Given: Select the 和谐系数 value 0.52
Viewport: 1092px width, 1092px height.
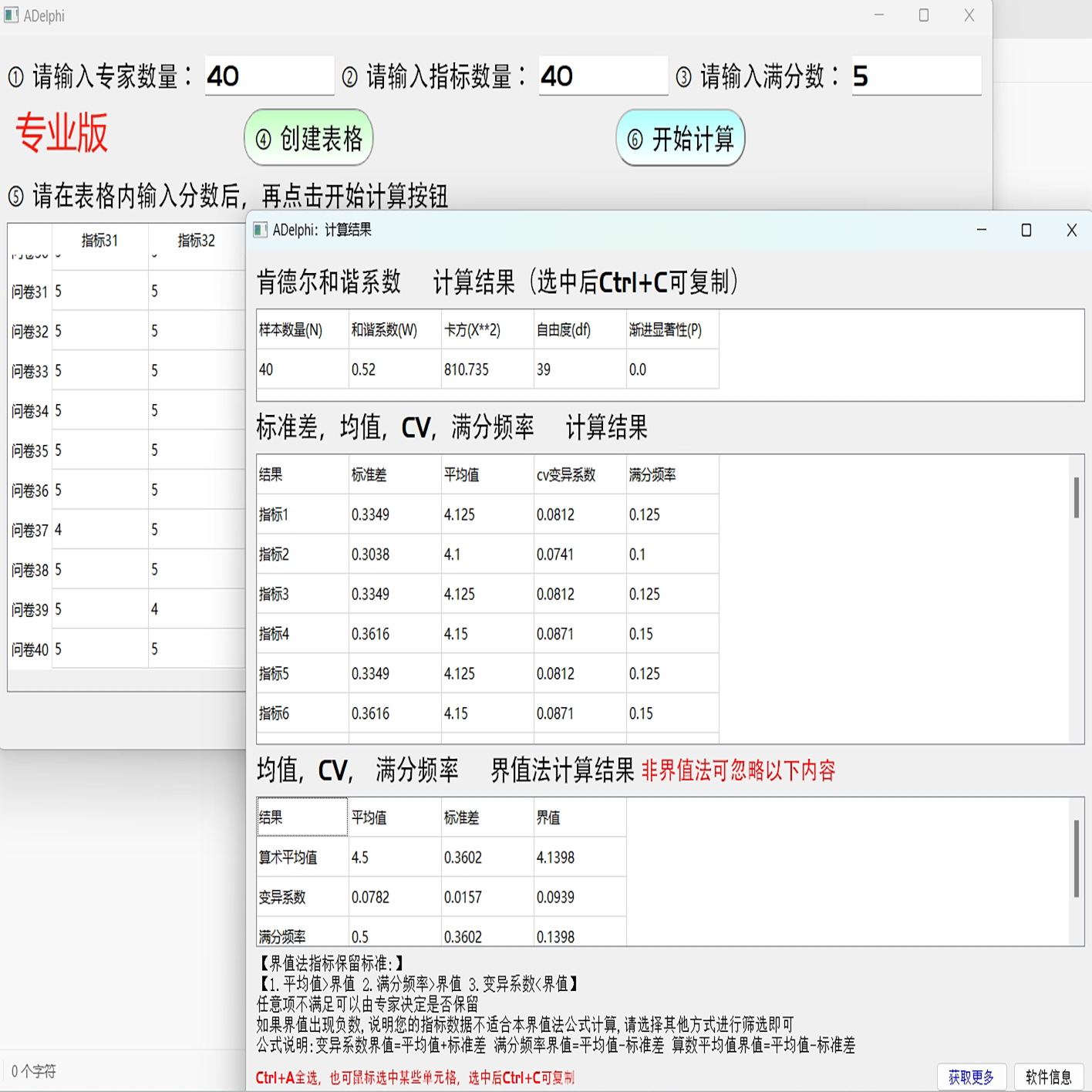Looking at the screenshot, I should [395, 370].
